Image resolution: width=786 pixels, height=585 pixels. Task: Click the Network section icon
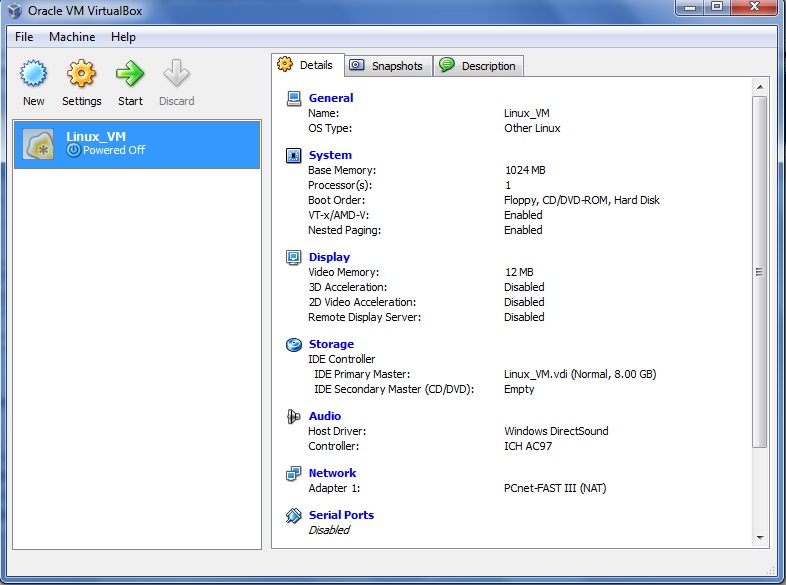[294, 473]
